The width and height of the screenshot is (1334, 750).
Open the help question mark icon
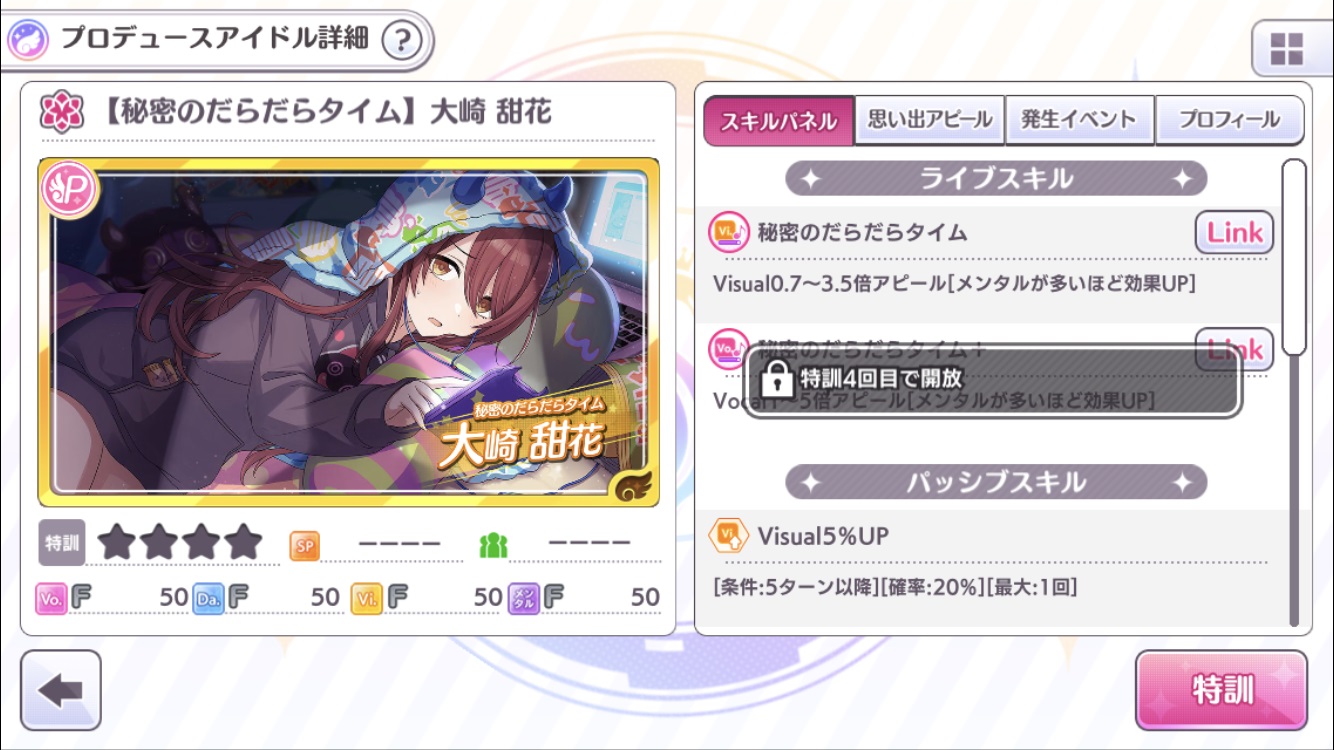pos(402,40)
